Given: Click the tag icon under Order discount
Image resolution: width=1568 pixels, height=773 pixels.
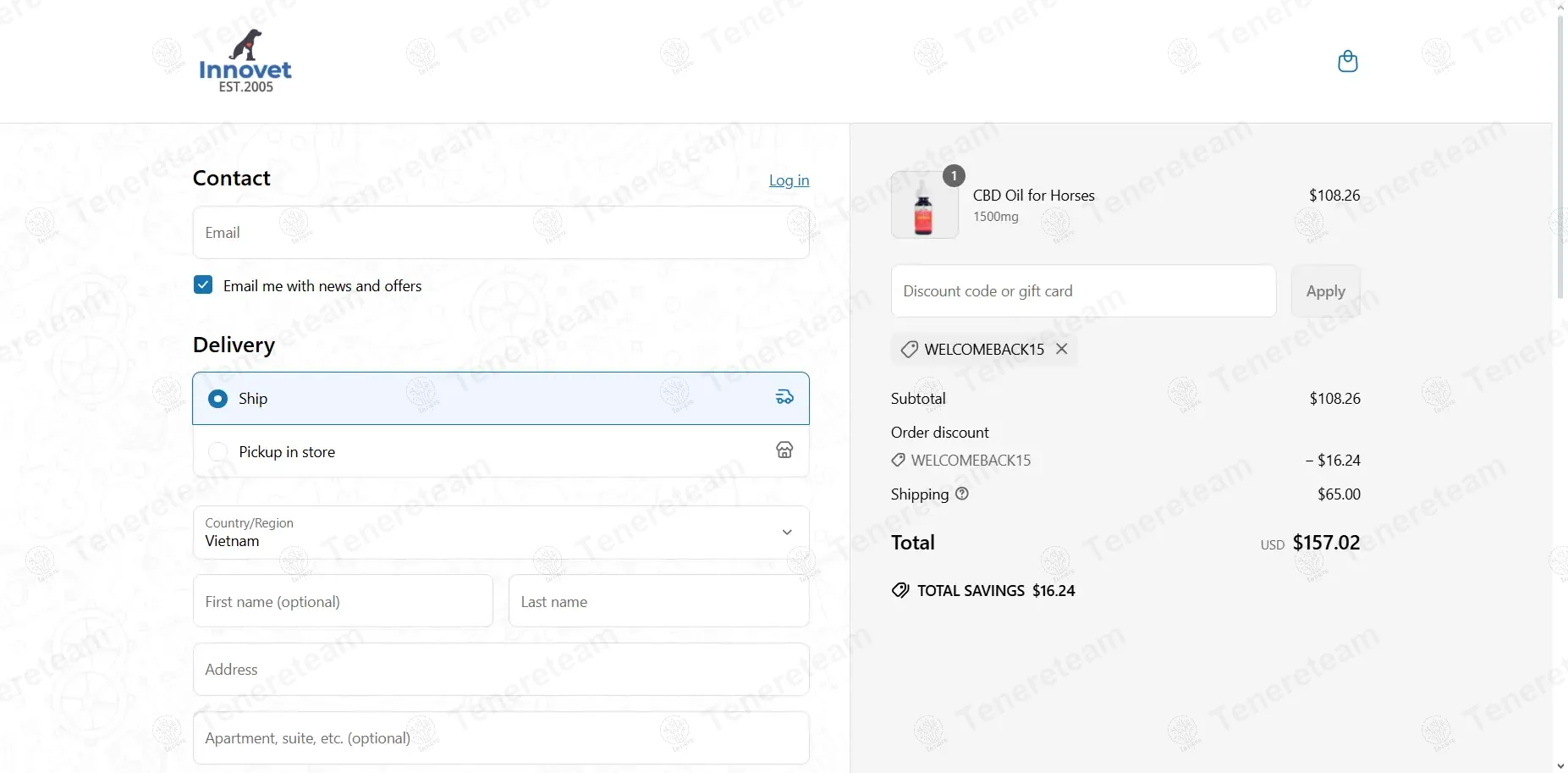Looking at the screenshot, I should [x=898, y=460].
